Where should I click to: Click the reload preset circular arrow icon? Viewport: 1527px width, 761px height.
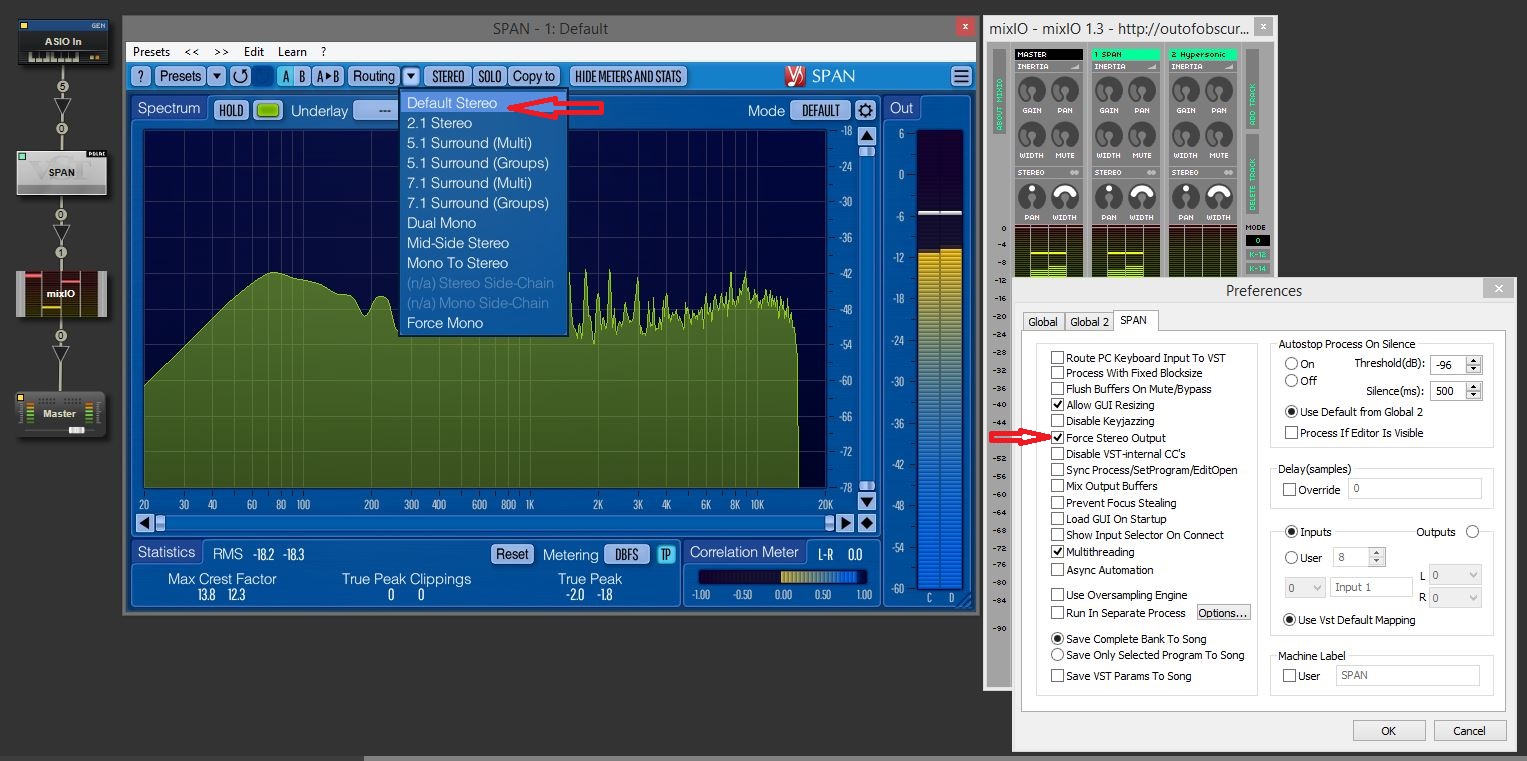tap(240, 76)
